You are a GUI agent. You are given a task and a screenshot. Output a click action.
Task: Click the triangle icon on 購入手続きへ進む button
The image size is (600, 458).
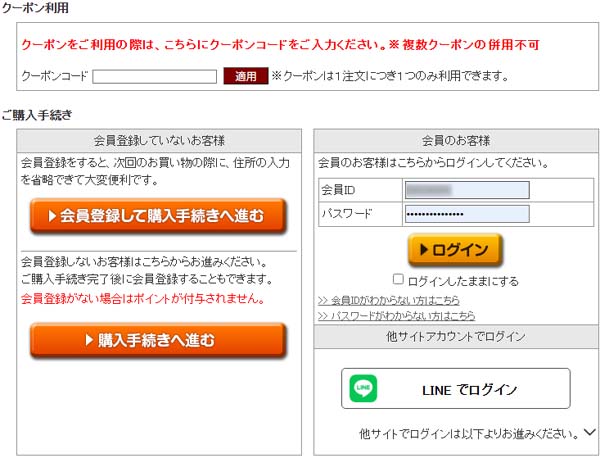coord(89,340)
